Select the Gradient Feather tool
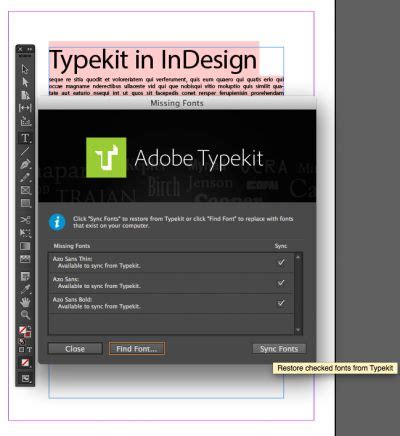400x436 pixels. [x=25, y=259]
